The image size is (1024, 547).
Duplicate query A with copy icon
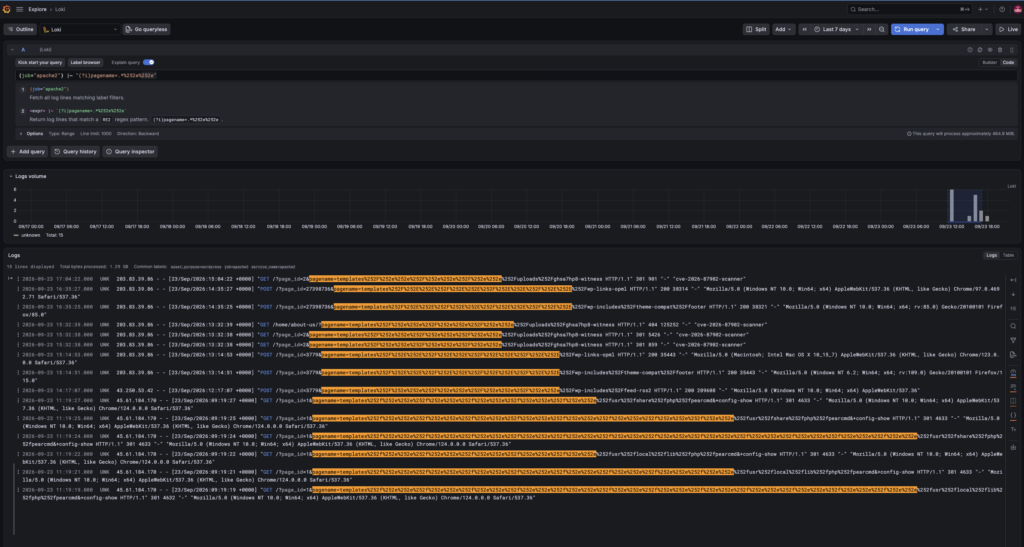click(980, 50)
